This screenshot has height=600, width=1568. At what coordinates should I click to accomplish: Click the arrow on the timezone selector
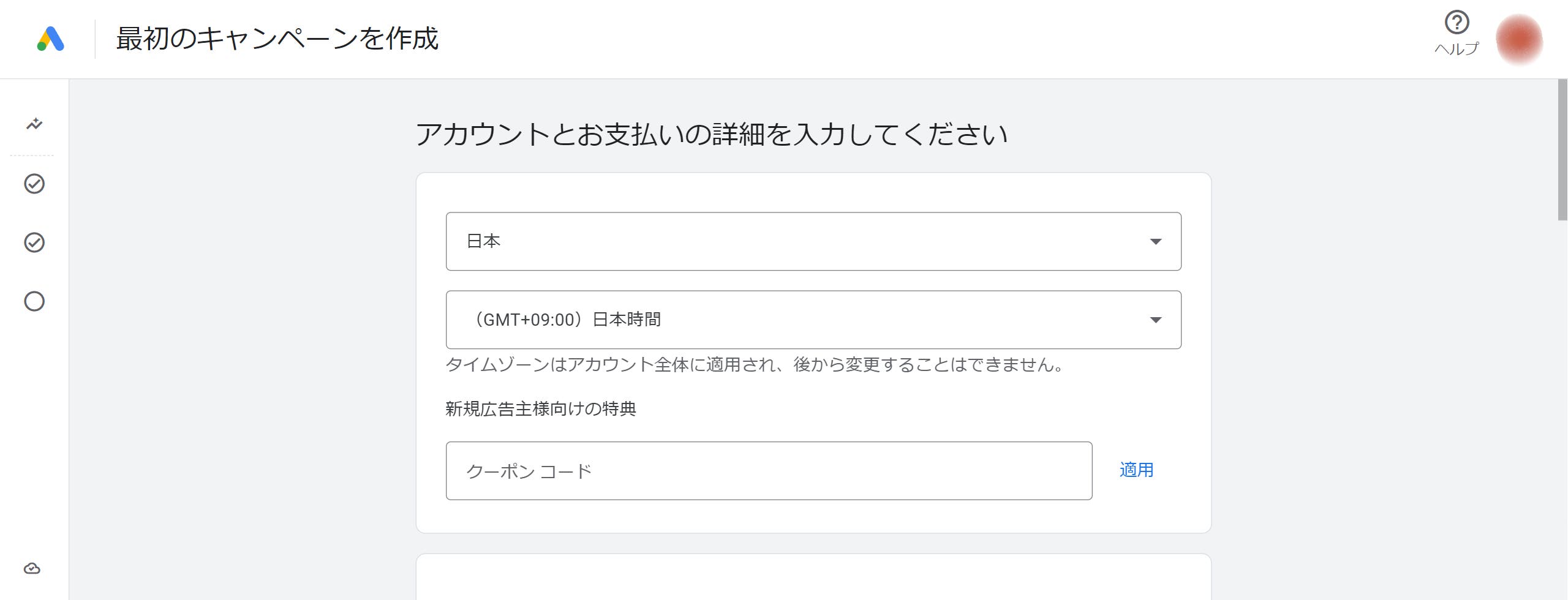coord(1156,320)
